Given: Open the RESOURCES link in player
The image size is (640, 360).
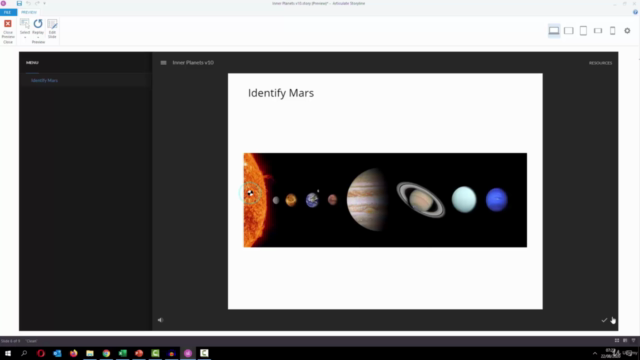Looking at the screenshot, I should tap(600, 63).
